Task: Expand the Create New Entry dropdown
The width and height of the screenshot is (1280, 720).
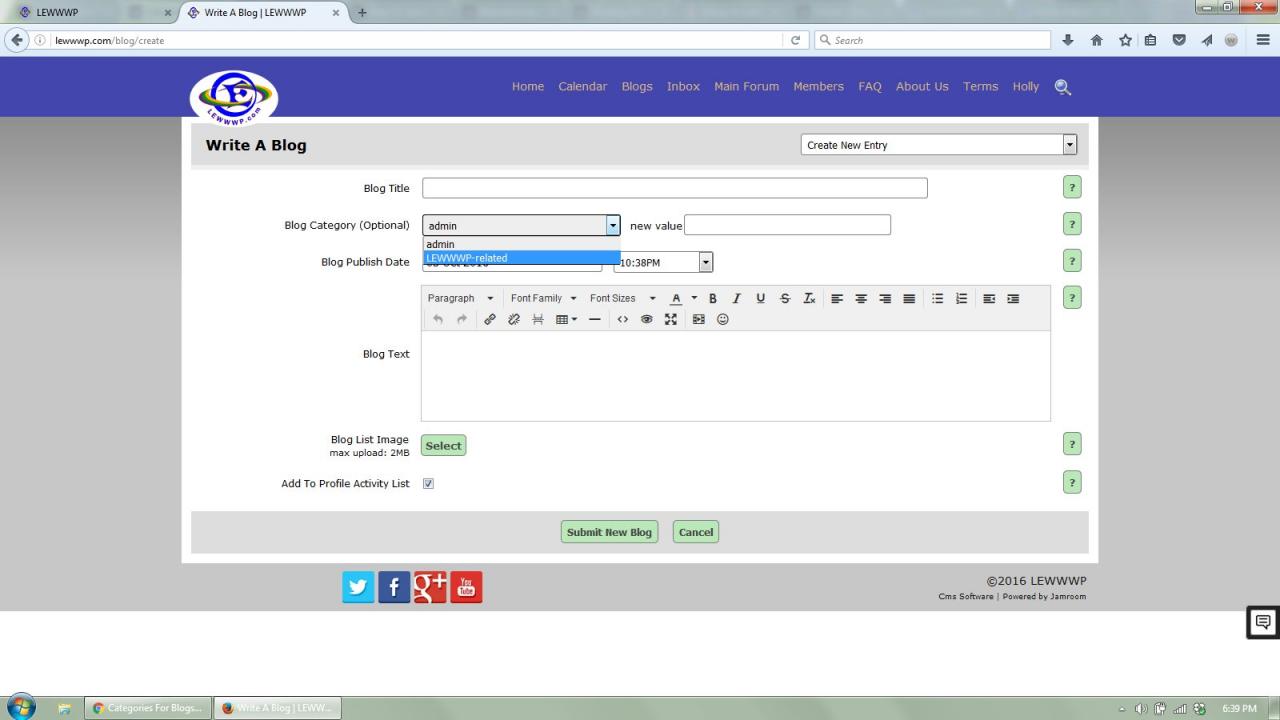Action: (x=1069, y=145)
